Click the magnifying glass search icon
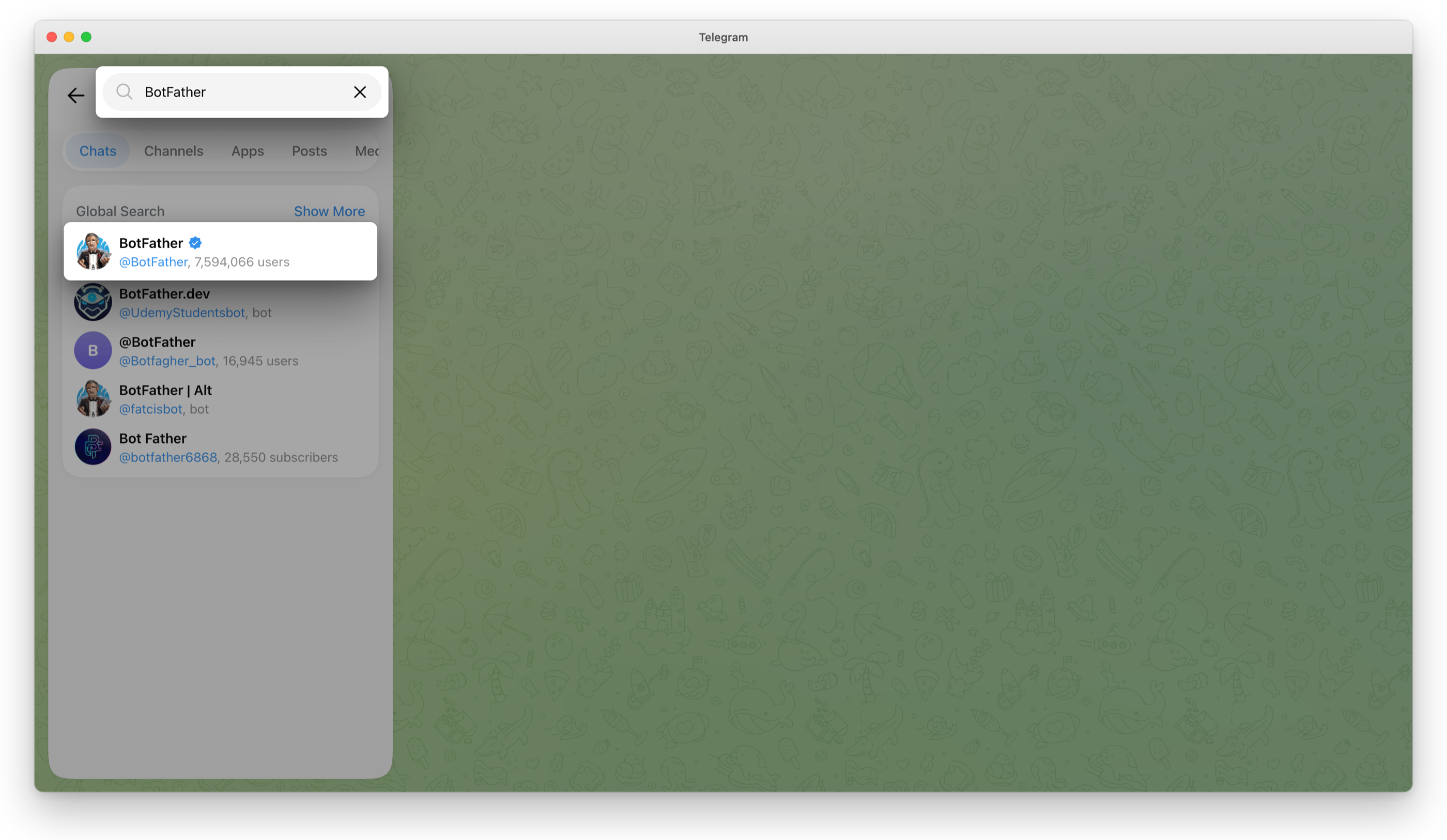Screen dimensions: 1447x840 [x=125, y=92]
